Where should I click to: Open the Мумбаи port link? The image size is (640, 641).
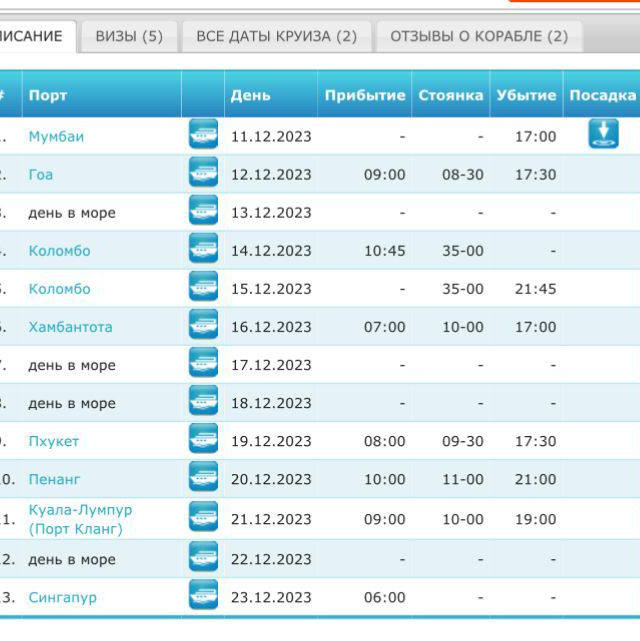56,136
